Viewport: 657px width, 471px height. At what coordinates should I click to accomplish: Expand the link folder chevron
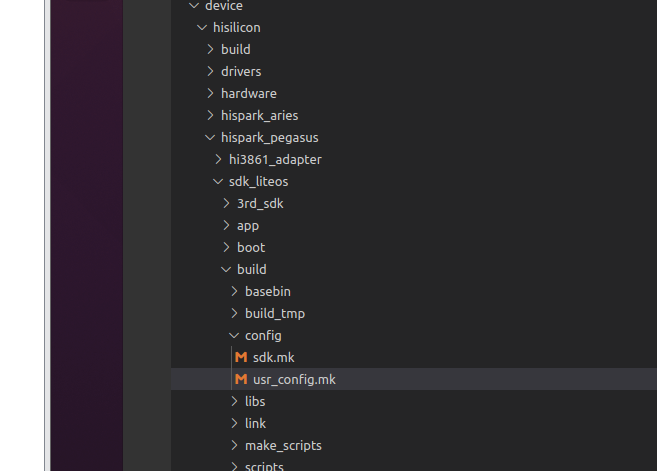click(x=234, y=424)
